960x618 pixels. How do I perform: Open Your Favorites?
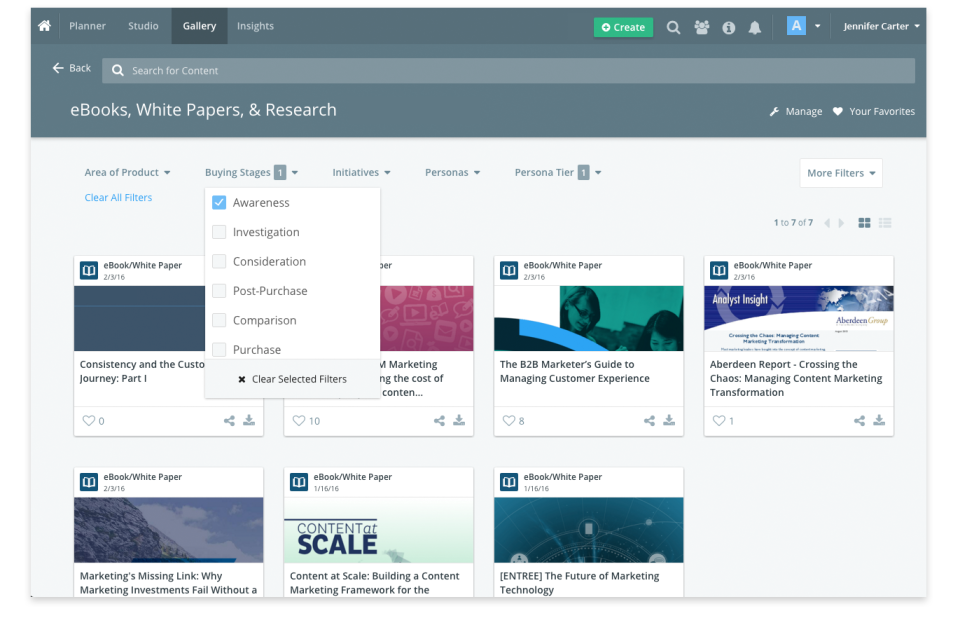click(874, 111)
